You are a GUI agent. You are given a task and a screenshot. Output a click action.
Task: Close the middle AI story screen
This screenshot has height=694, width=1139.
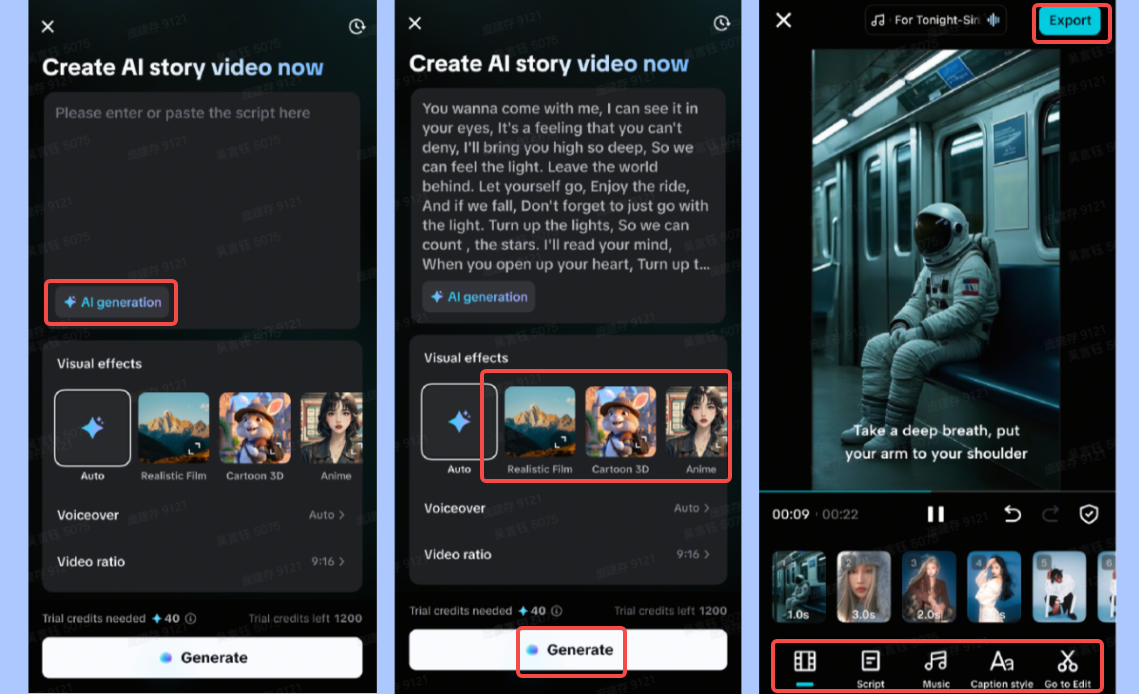tap(415, 23)
